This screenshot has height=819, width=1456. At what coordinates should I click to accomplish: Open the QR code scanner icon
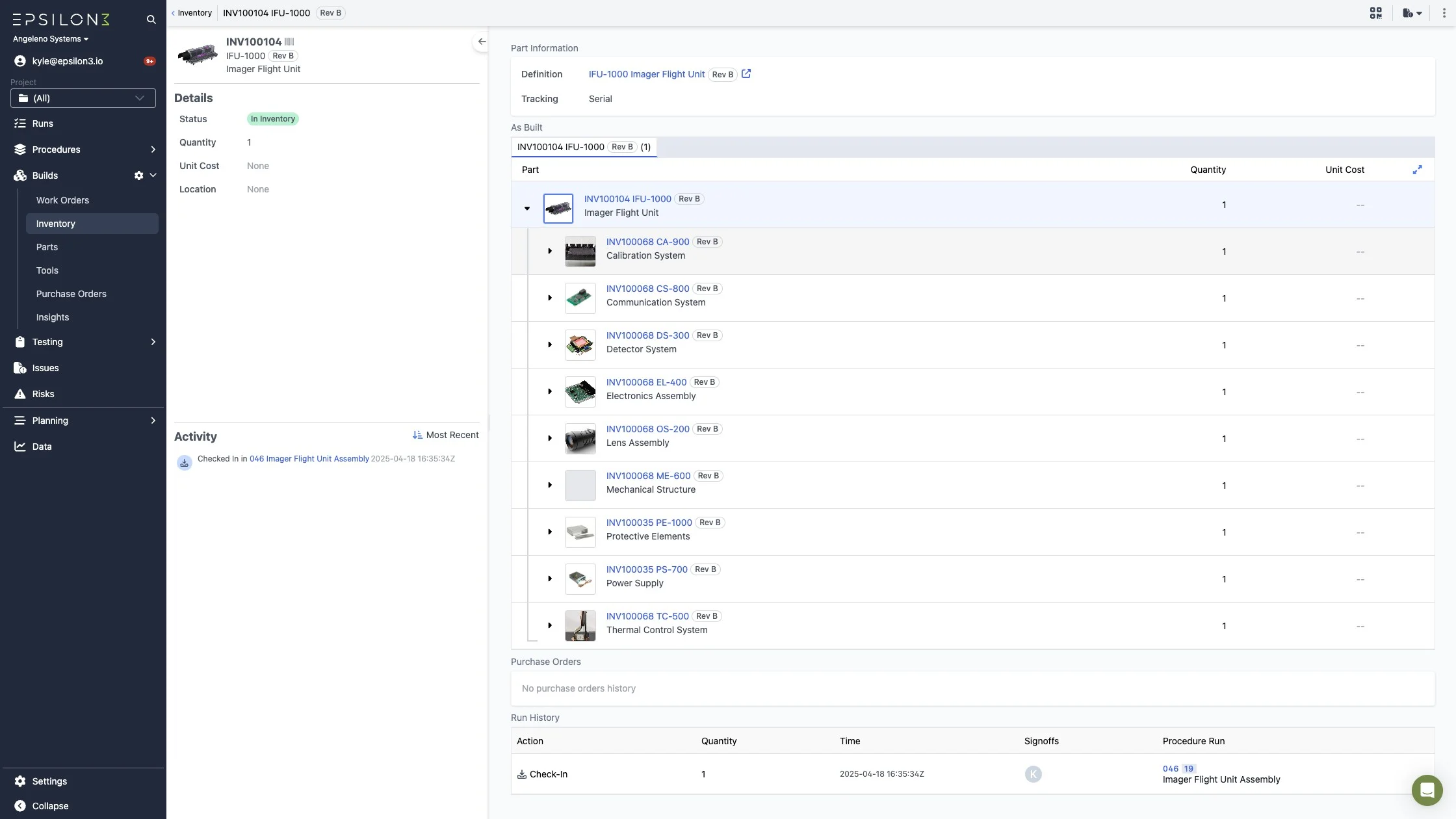coord(1375,13)
